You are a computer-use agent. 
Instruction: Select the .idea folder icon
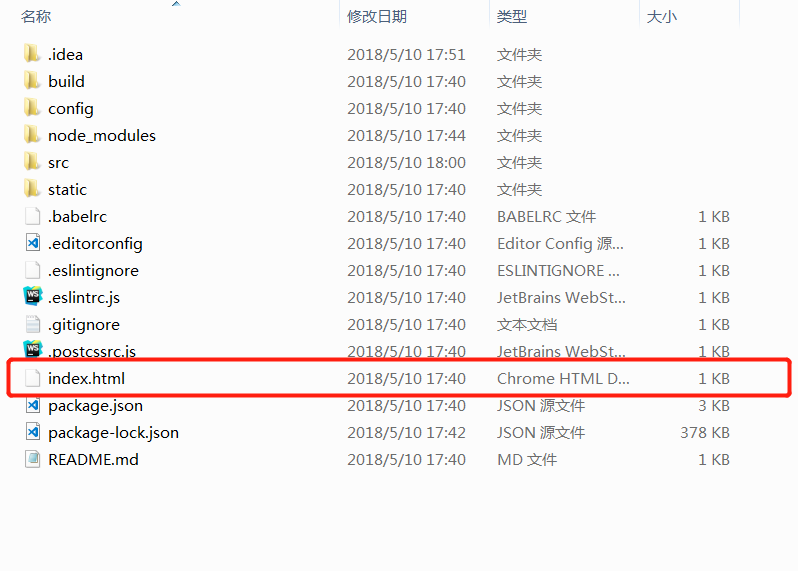pyautogui.click(x=32, y=53)
